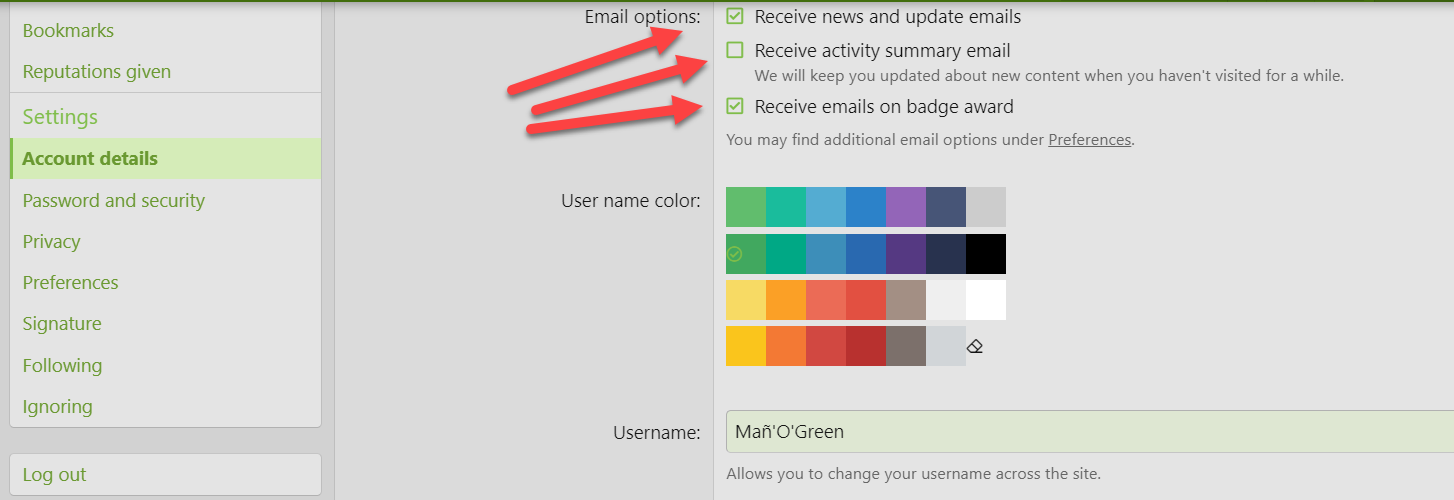Enable Receive activity summary email checkbox
Viewport: 1454px width, 500px height.
click(735, 50)
